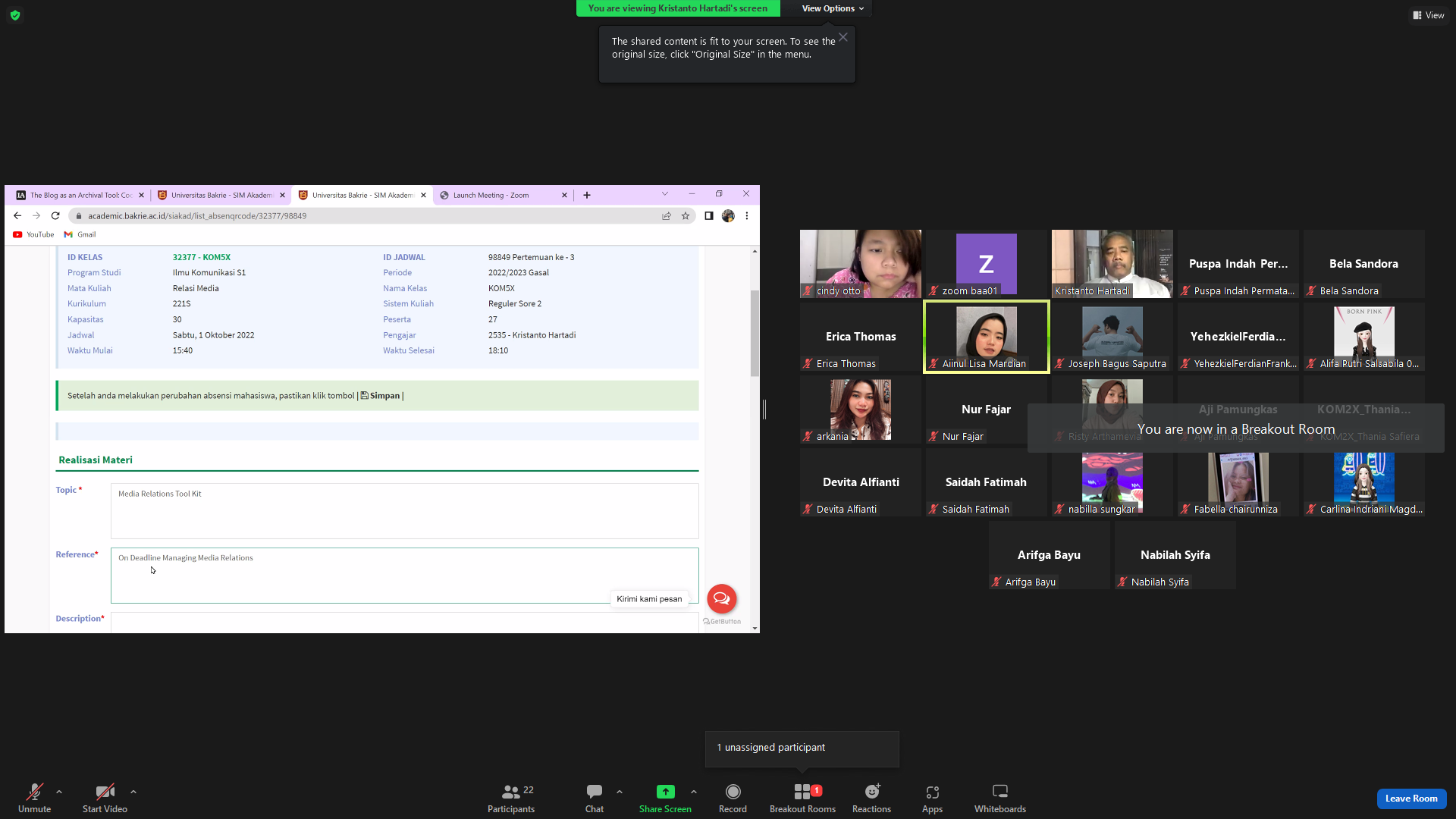Expand share options caret next to Share Screen

[694, 792]
